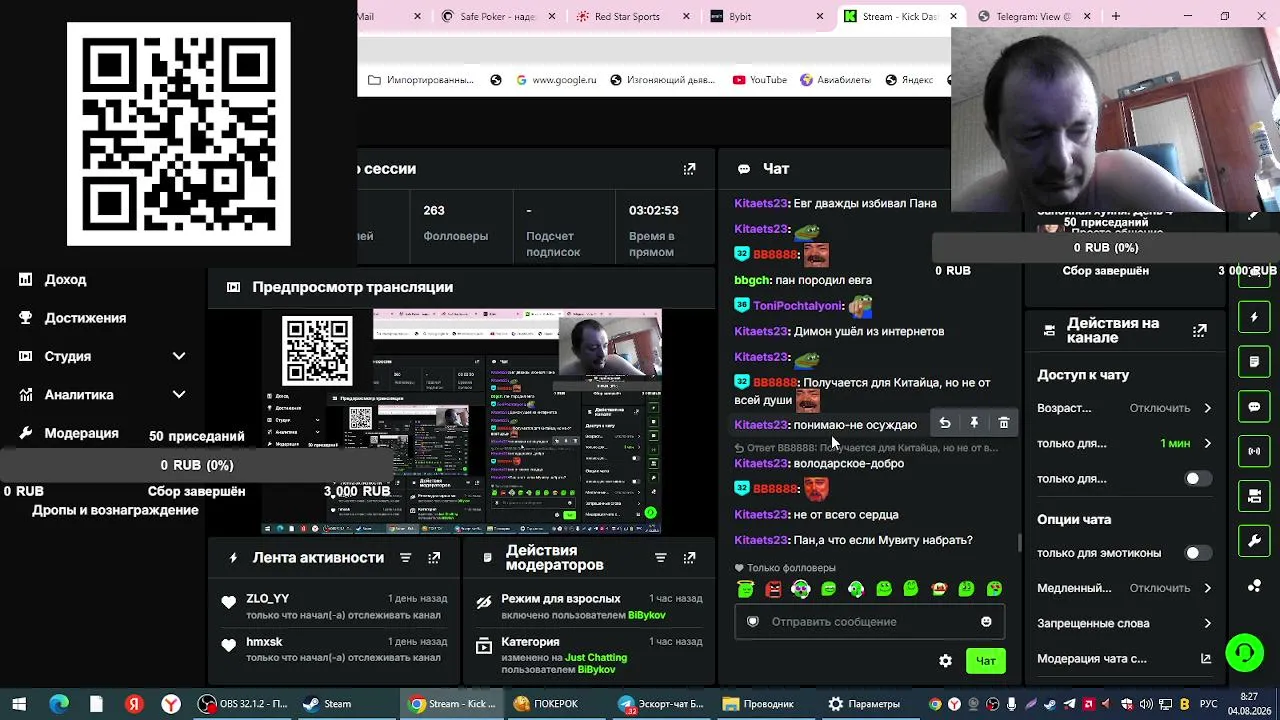Viewport: 1280px width, 720px height.
Task: Open Дропы и вознаграждение in sidebar
Action: click(115, 510)
